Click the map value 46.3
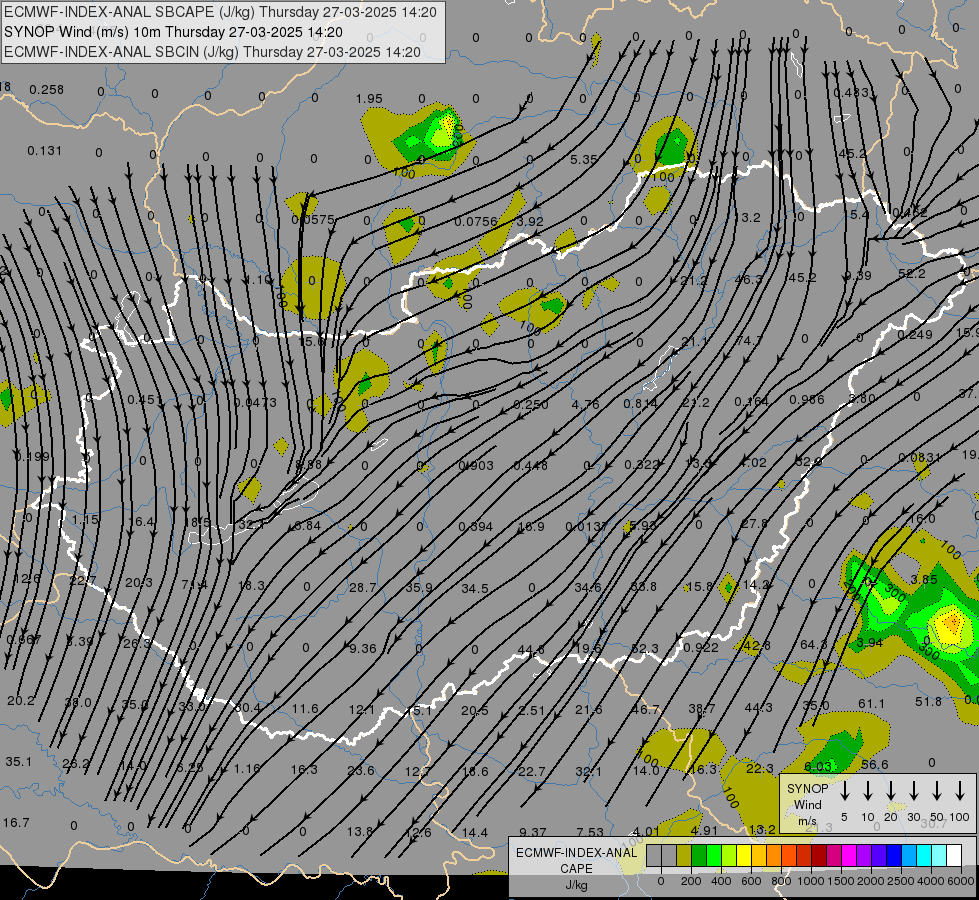979x900 pixels. (749, 279)
